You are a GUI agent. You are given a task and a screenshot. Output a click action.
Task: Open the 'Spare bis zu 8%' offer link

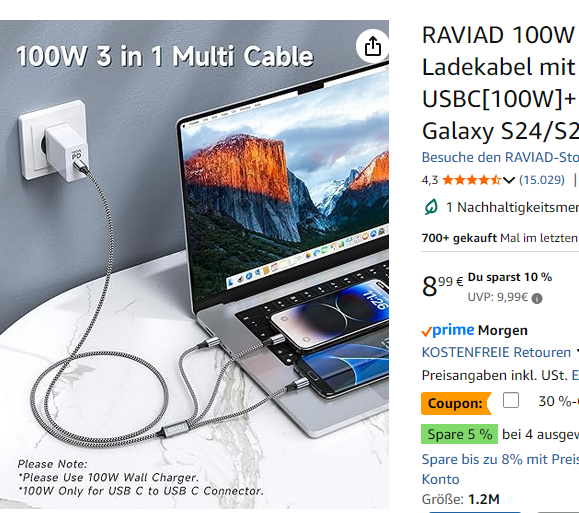click(x=500, y=469)
